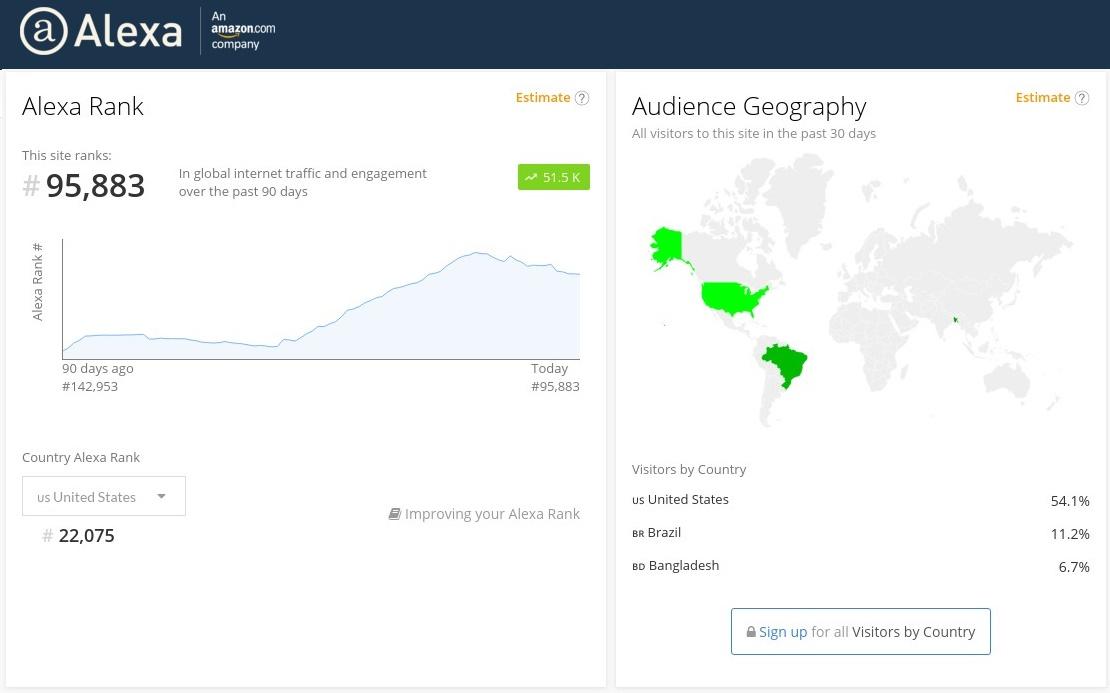Open the Improving your Alexa Rank link
The height and width of the screenshot is (693, 1110).
click(493, 513)
